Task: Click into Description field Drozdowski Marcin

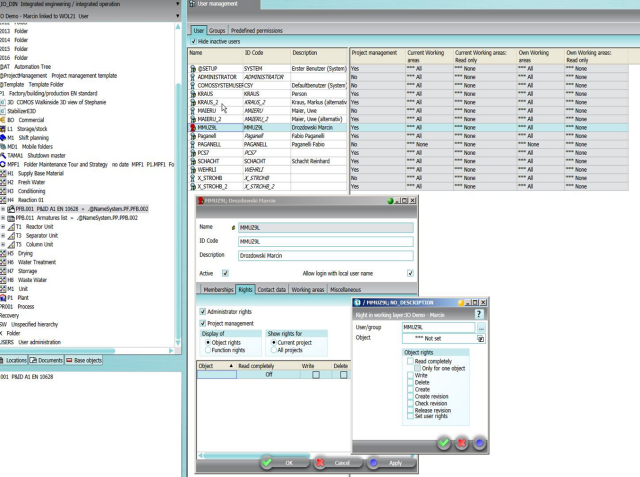Action: (x=325, y=256)
